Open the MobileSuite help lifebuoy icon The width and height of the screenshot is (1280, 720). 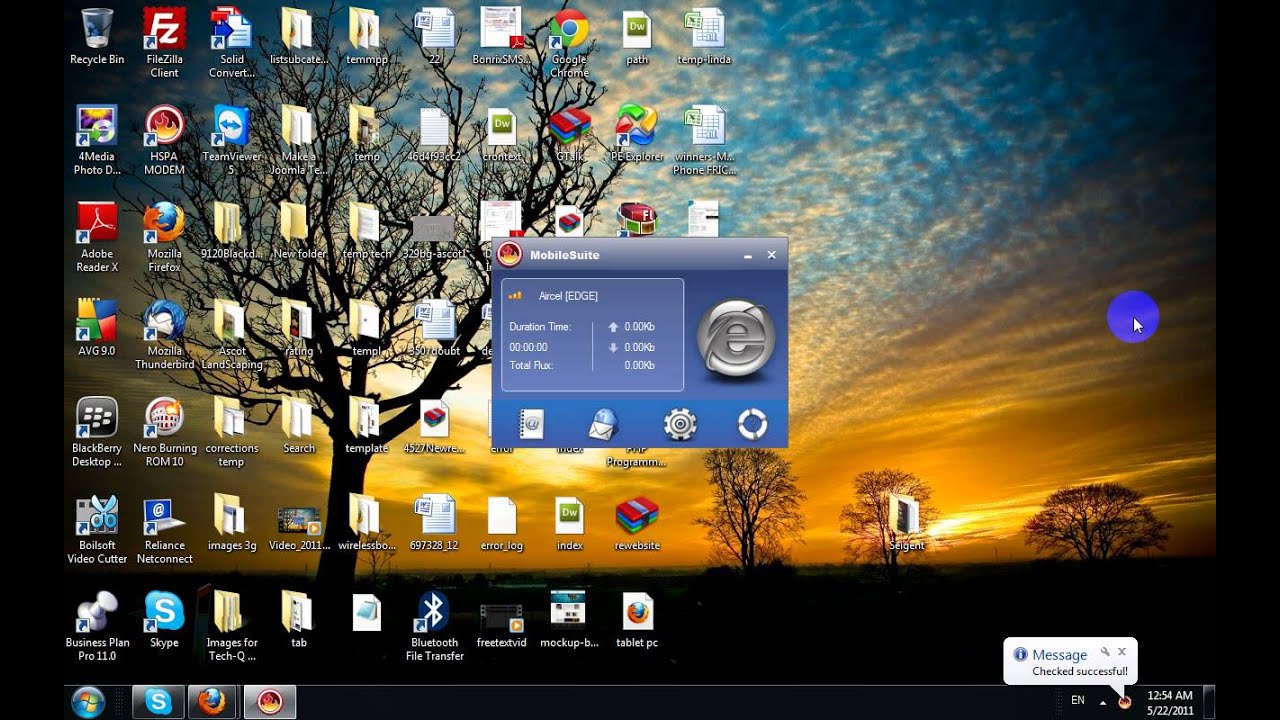(x=752, y=425)
